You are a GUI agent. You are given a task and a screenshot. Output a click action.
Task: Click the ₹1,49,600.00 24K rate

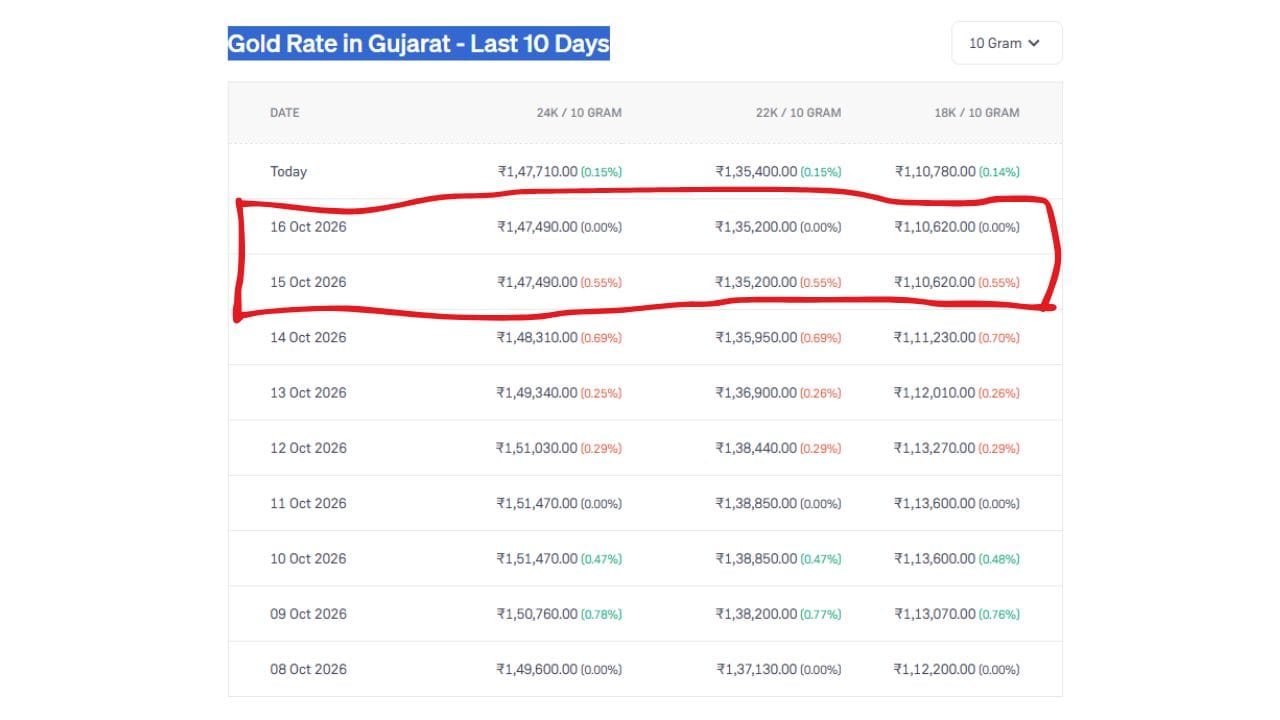(537, 670)
